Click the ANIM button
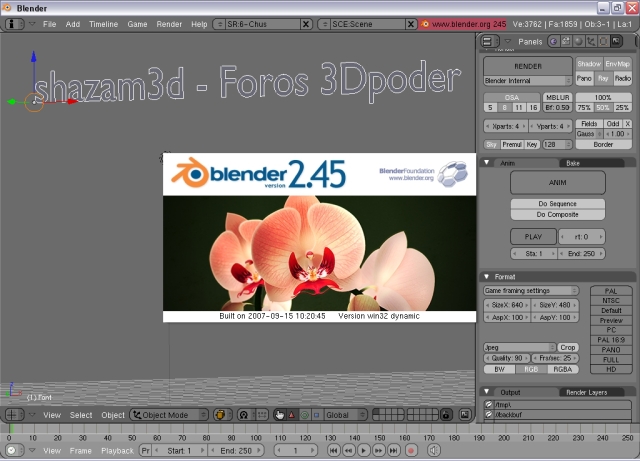640x461 pixels. click(x=558, y=183)
